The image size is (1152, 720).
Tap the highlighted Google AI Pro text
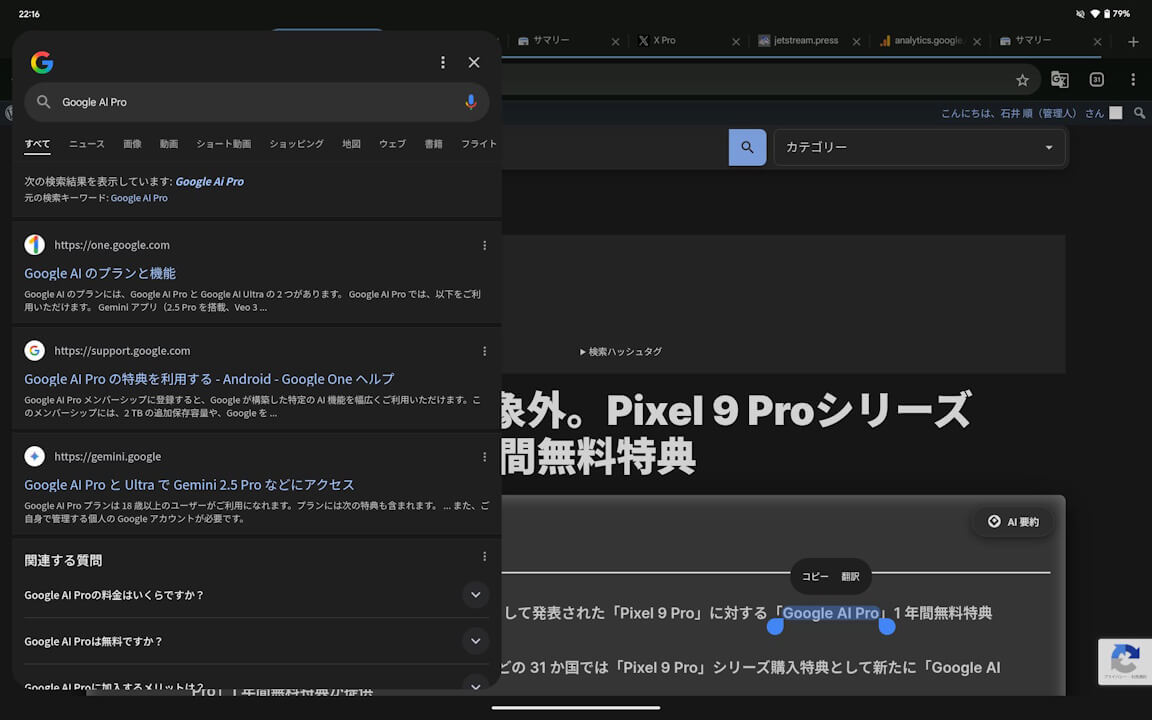click(x=831, y=613)
